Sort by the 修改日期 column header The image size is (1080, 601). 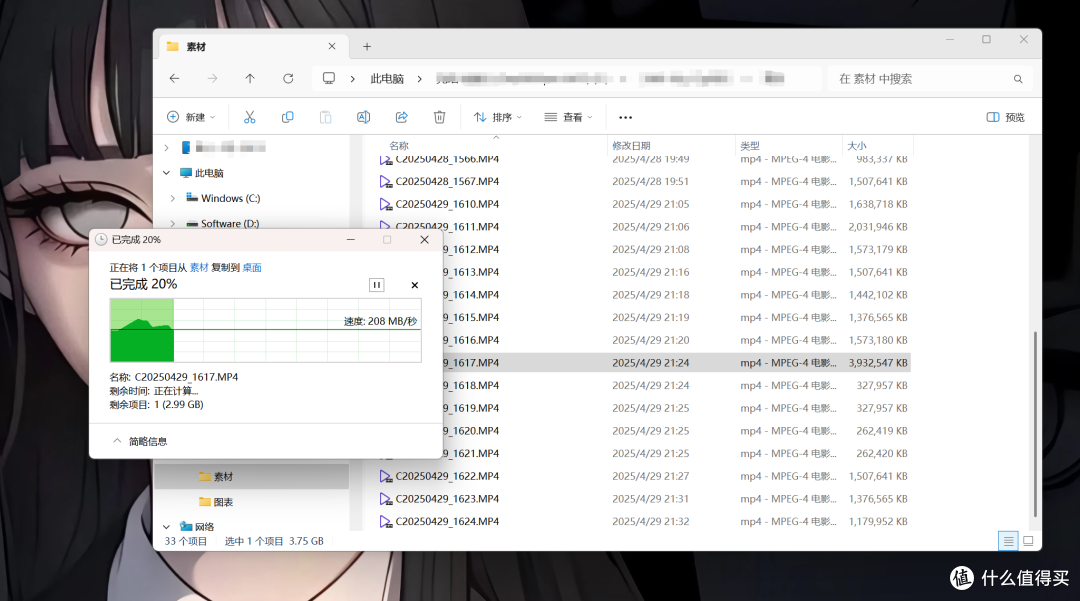point(631,146)
